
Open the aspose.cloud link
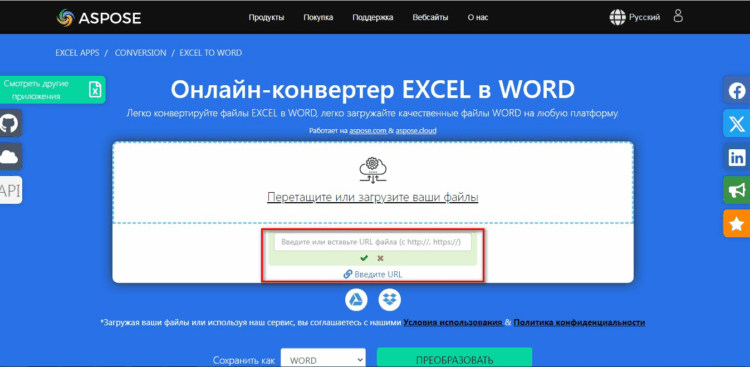416,130
